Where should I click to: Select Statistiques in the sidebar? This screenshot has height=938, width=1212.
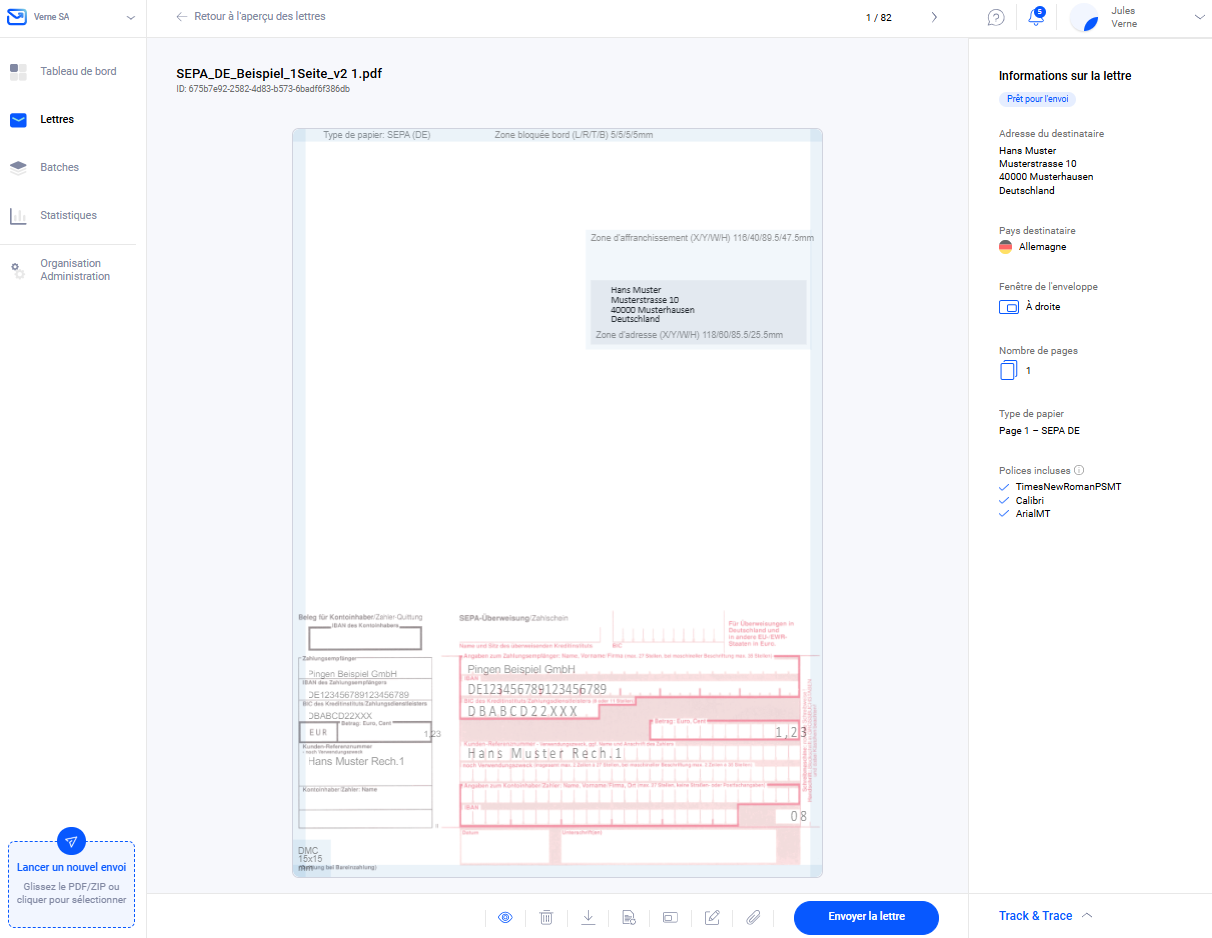pyautogui.click(x=68, y=215)
